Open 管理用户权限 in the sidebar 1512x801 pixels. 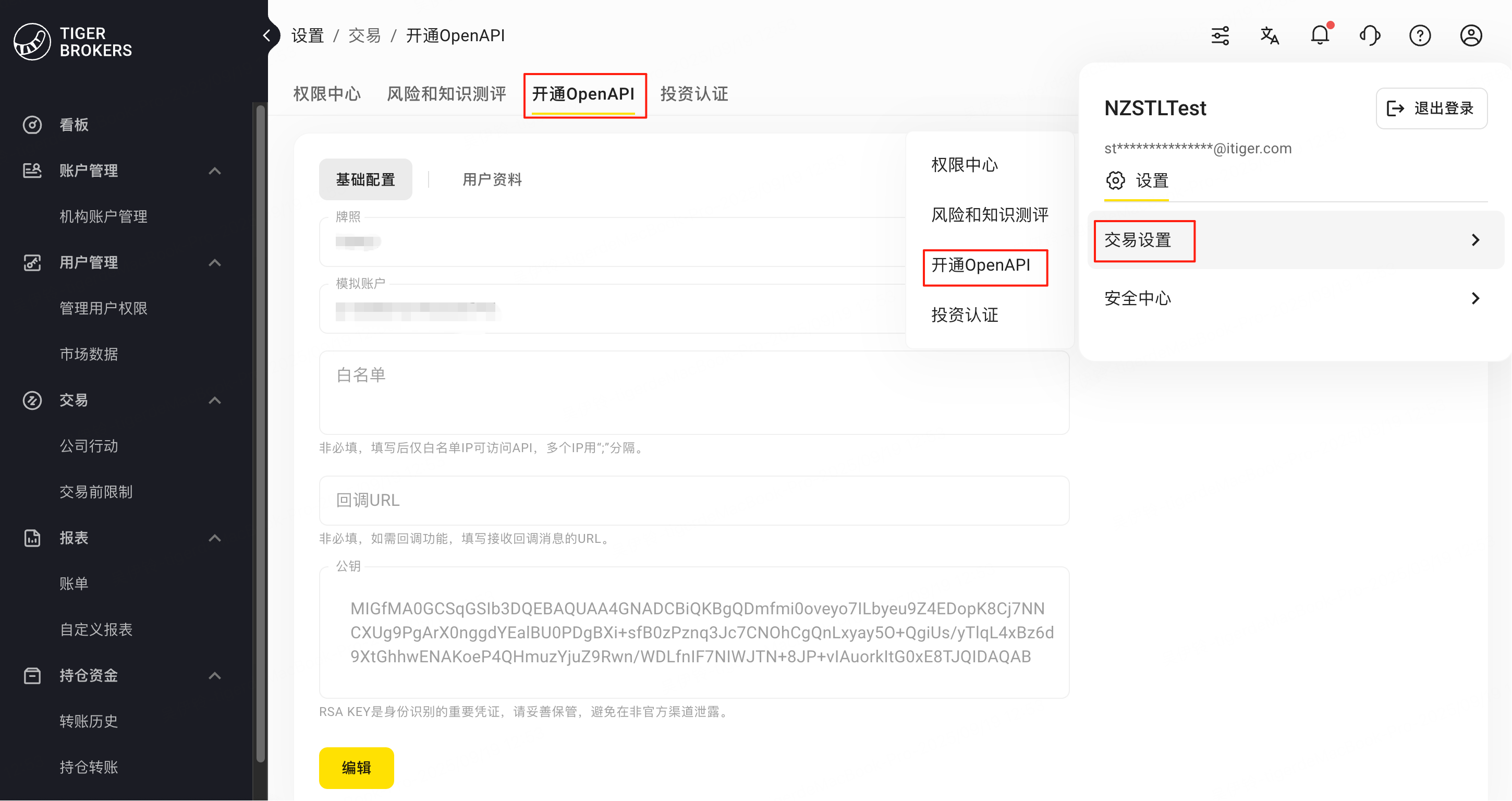point(103,309)
